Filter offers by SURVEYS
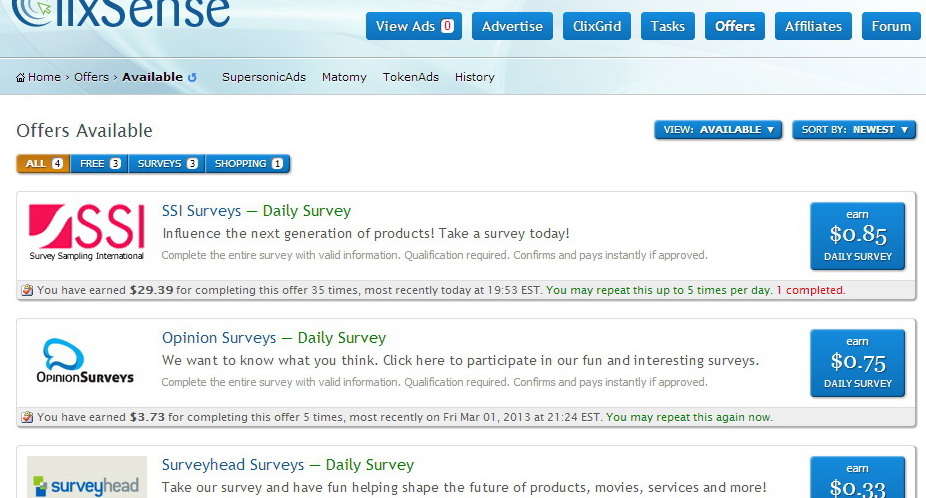Image resolution: width=926 pixels, height=498 pixels. (167, 164)
